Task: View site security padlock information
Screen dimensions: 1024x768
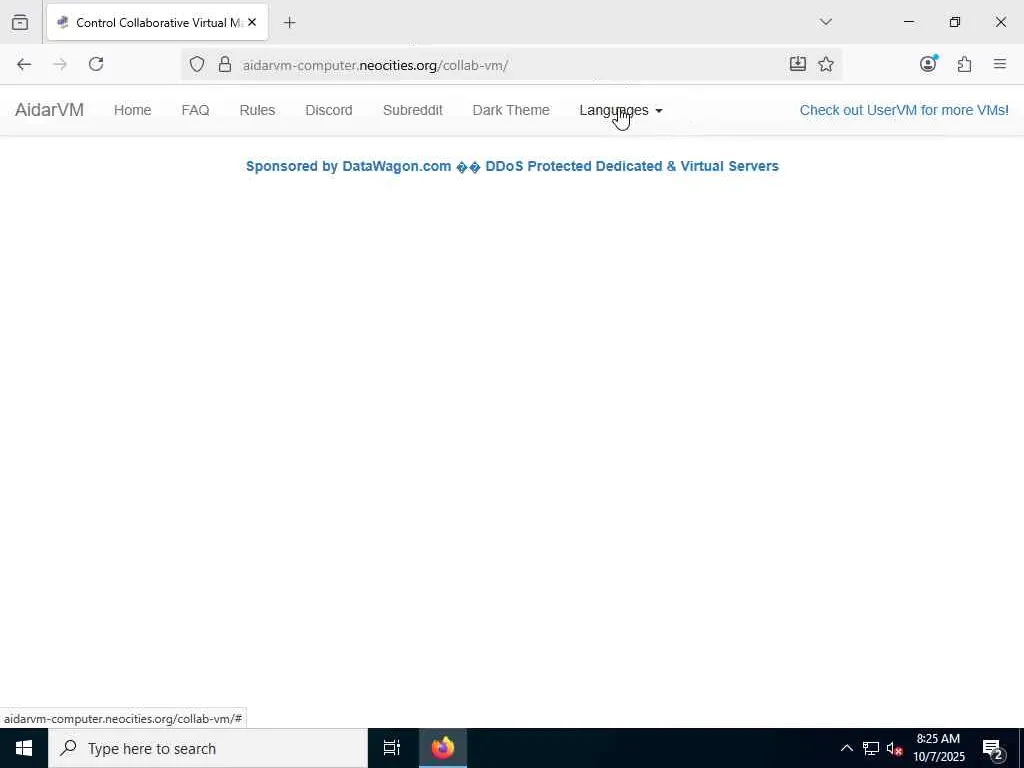Action: coord(225,64)
